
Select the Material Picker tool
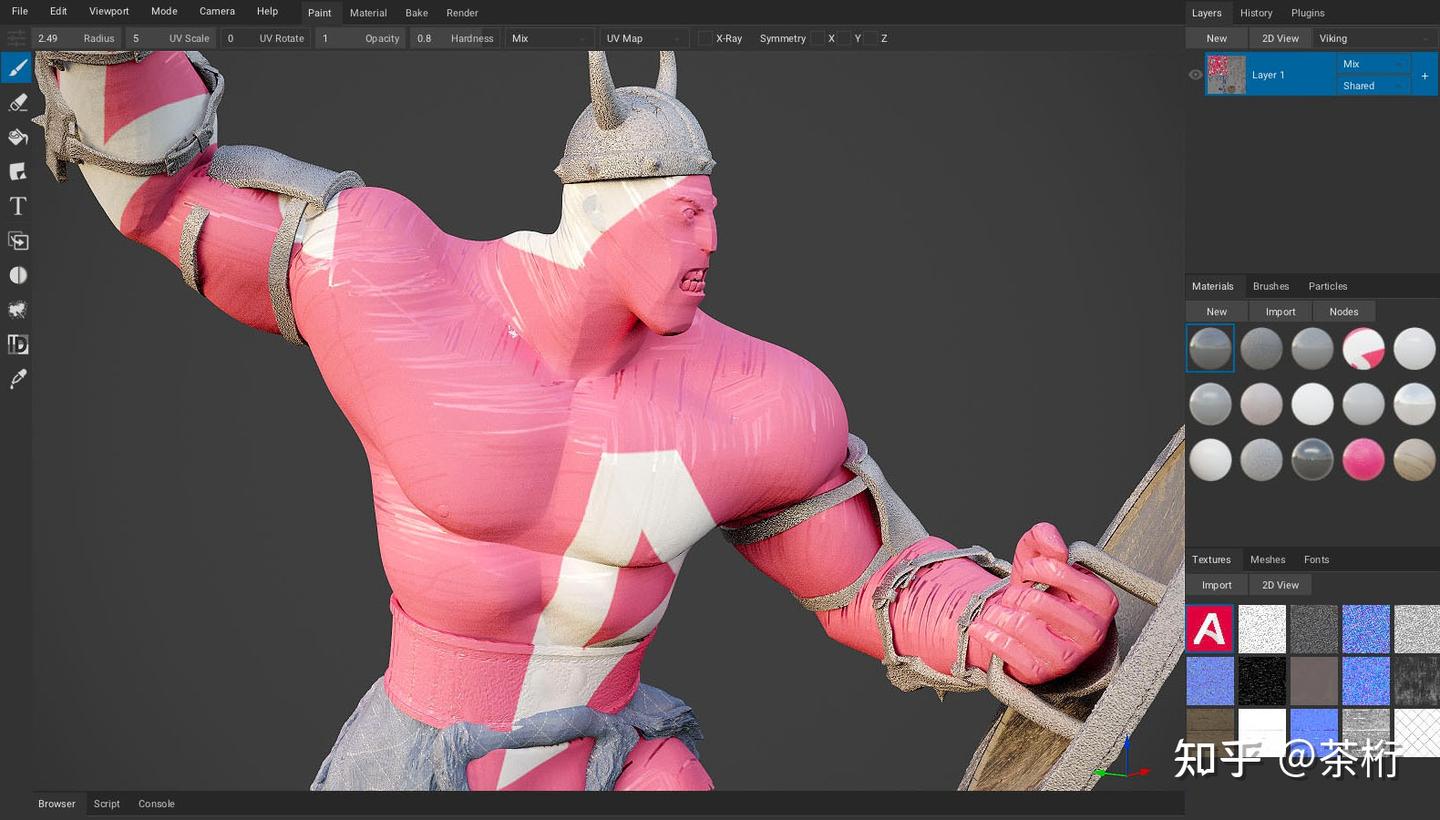[15, 378]
